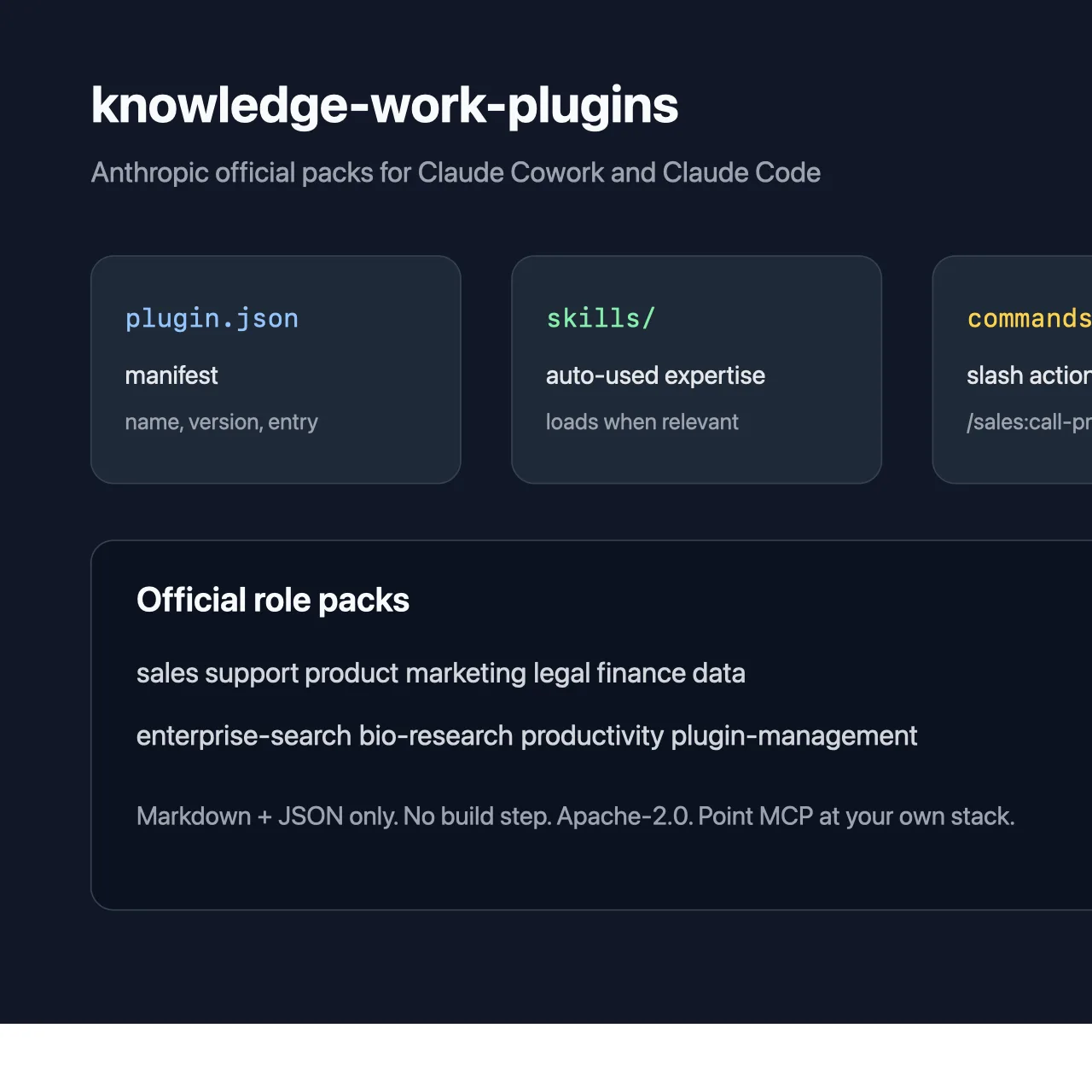The image size is (1092, 1092).
Task: Click the skills/ folder name
Action: tap(601, 318)
